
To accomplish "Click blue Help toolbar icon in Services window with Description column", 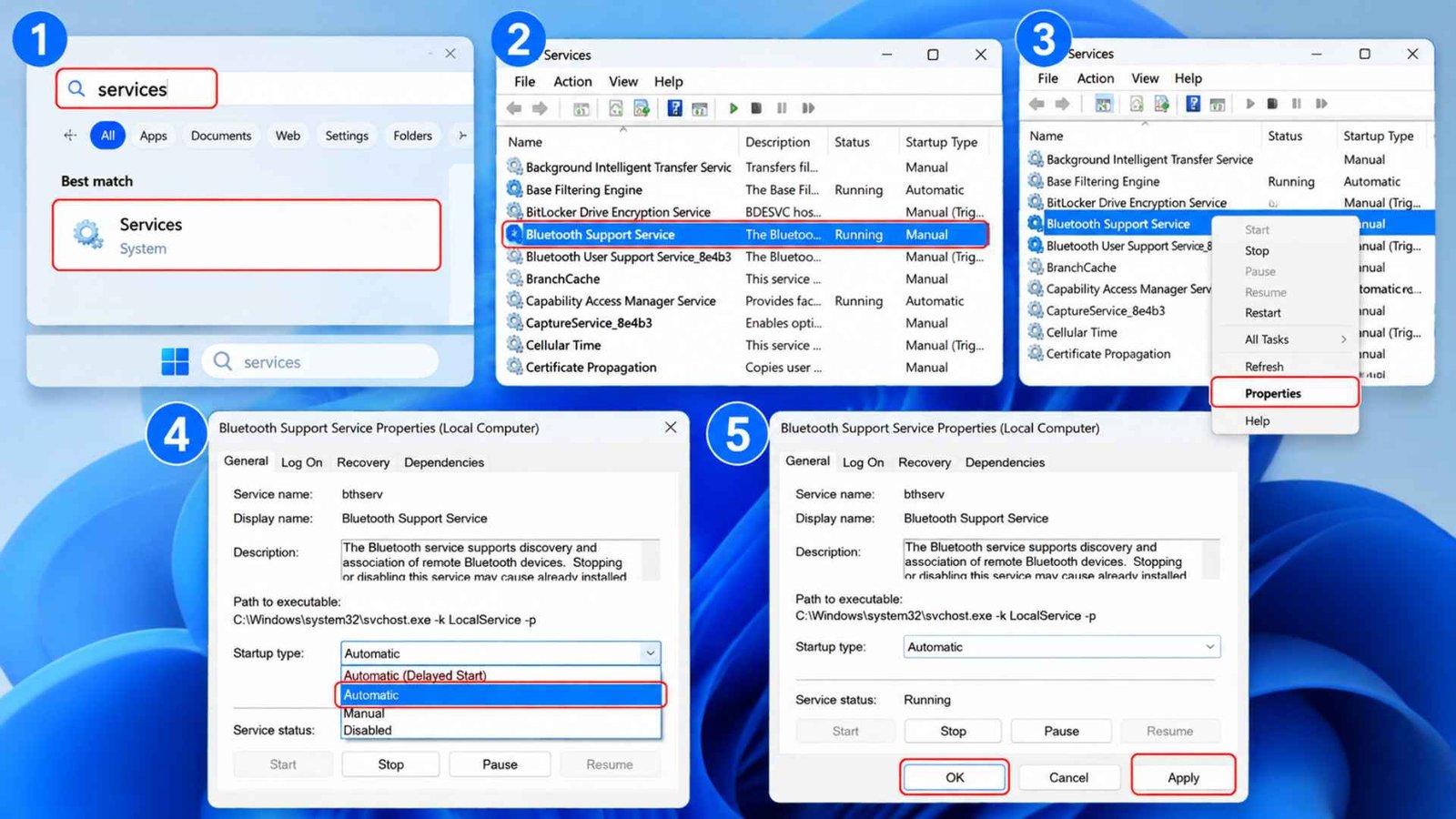I will [x=674, y=108].
